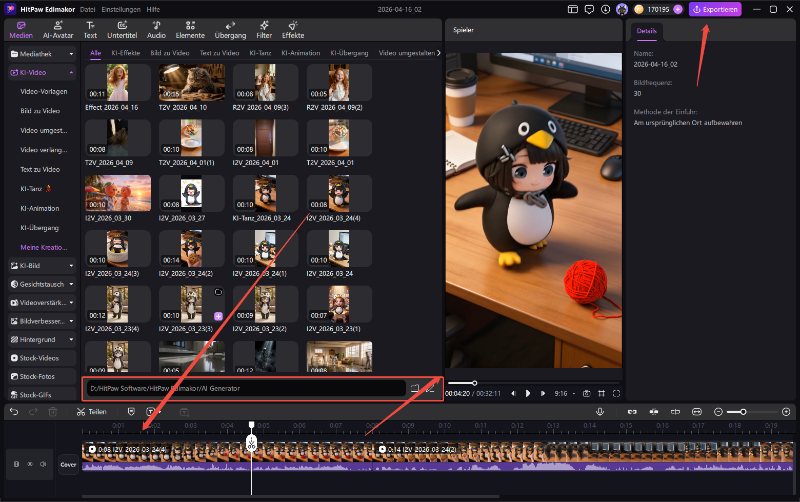Switch to the AI-Avatar tab
This screenshot has width=800, height=502.
[58, 30]
